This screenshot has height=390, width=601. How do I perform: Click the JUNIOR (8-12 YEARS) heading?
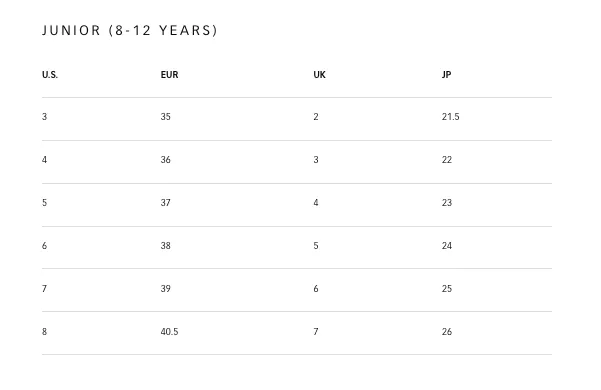[130, 30]
